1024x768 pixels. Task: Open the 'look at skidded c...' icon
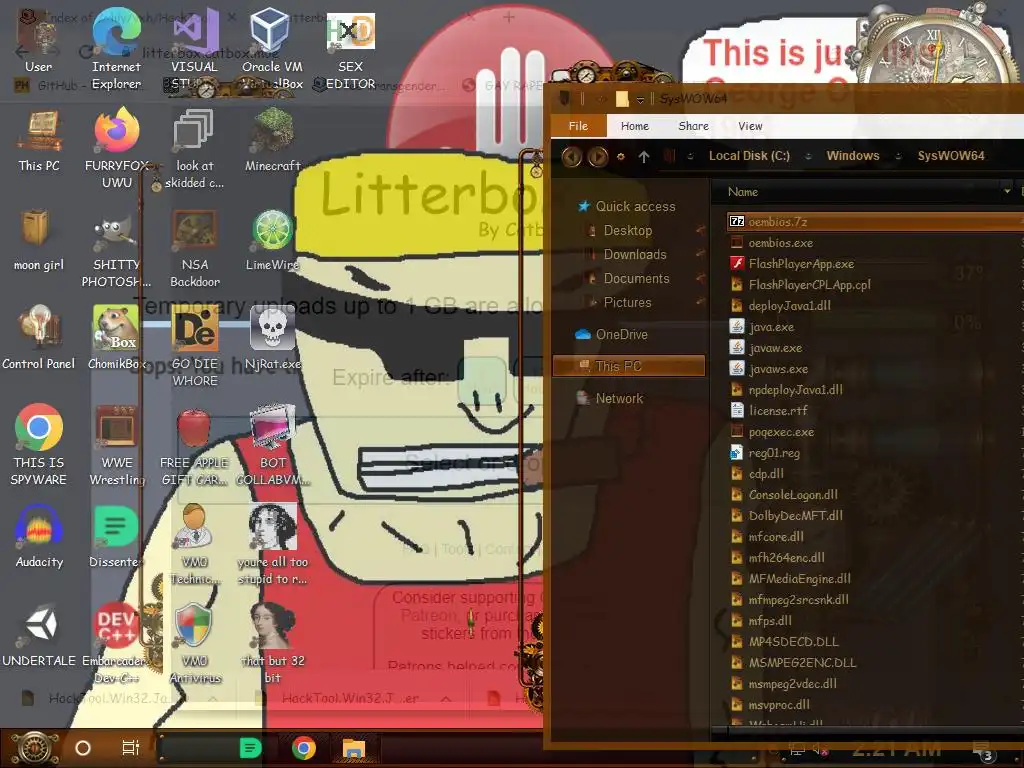pos(195,148)
